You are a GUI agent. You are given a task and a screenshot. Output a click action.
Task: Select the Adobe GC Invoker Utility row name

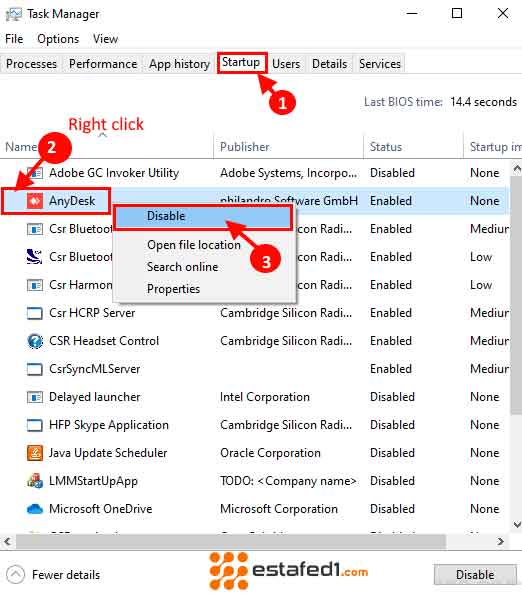click(x=114, y=173)
